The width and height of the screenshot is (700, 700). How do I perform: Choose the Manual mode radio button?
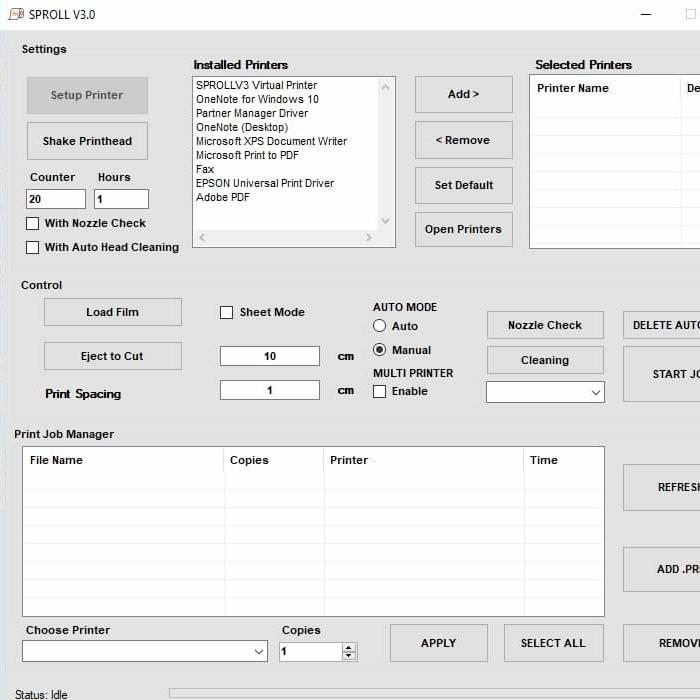[x=380, y=350]
